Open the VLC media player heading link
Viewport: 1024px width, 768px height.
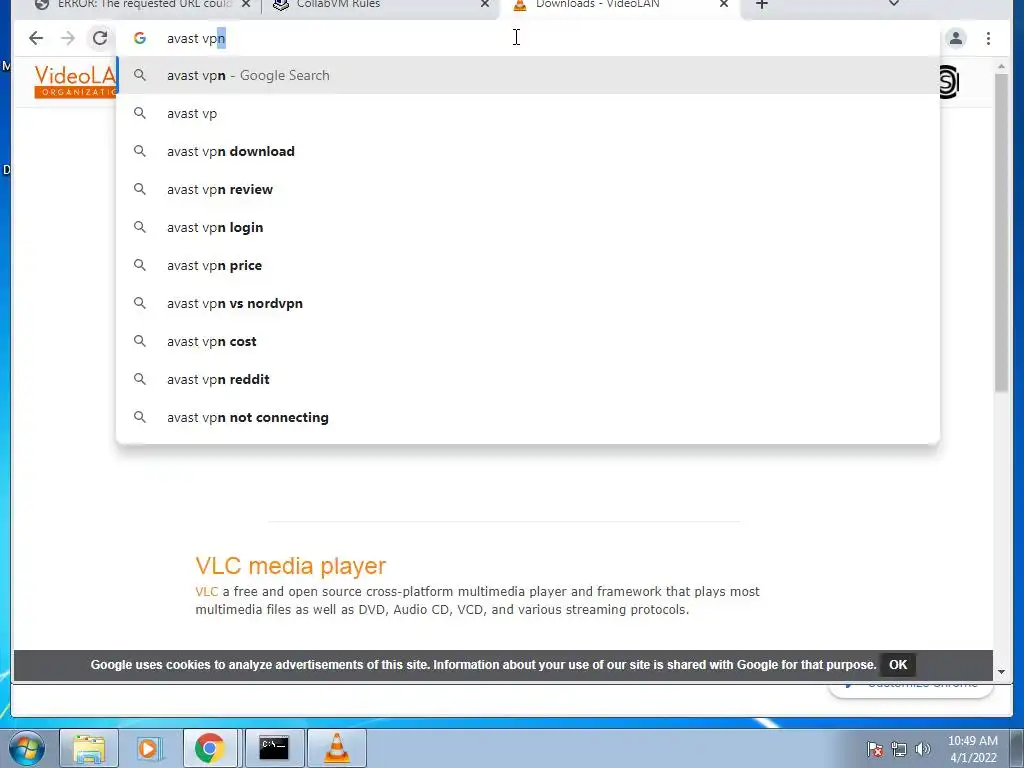(x=291, y=566)
